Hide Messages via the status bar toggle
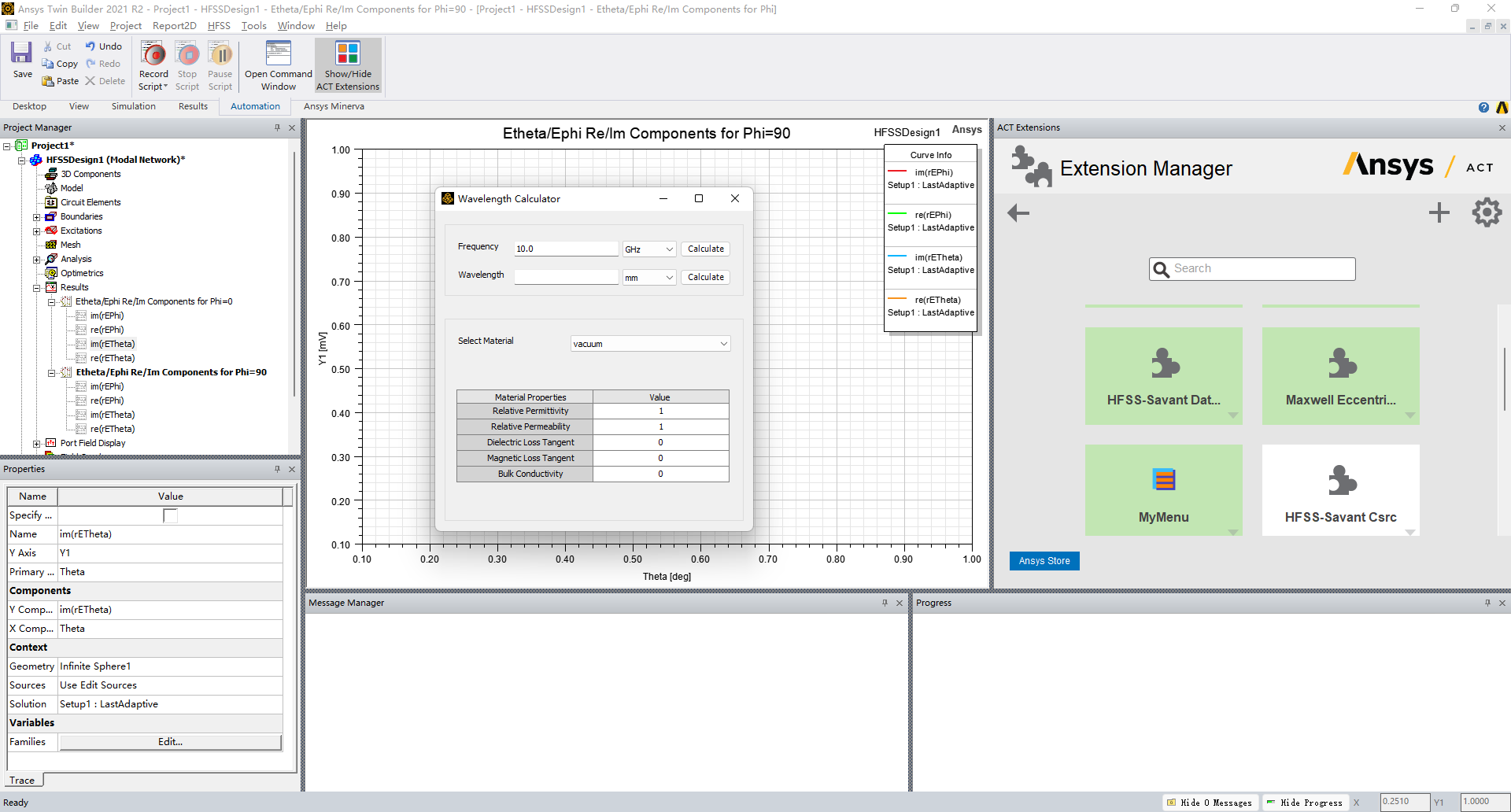 pos(1209,803)
